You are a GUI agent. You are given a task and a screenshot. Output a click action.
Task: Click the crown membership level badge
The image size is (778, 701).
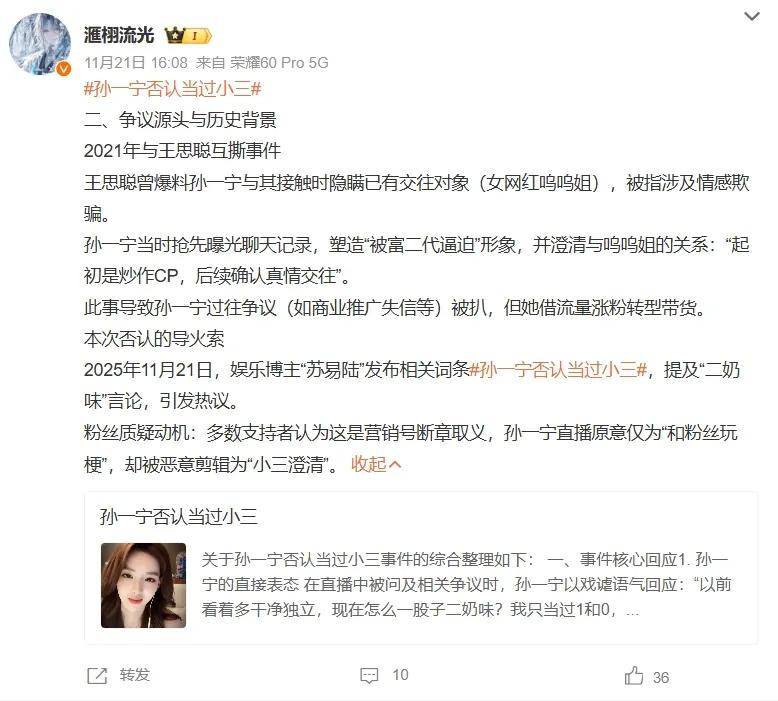189,36
